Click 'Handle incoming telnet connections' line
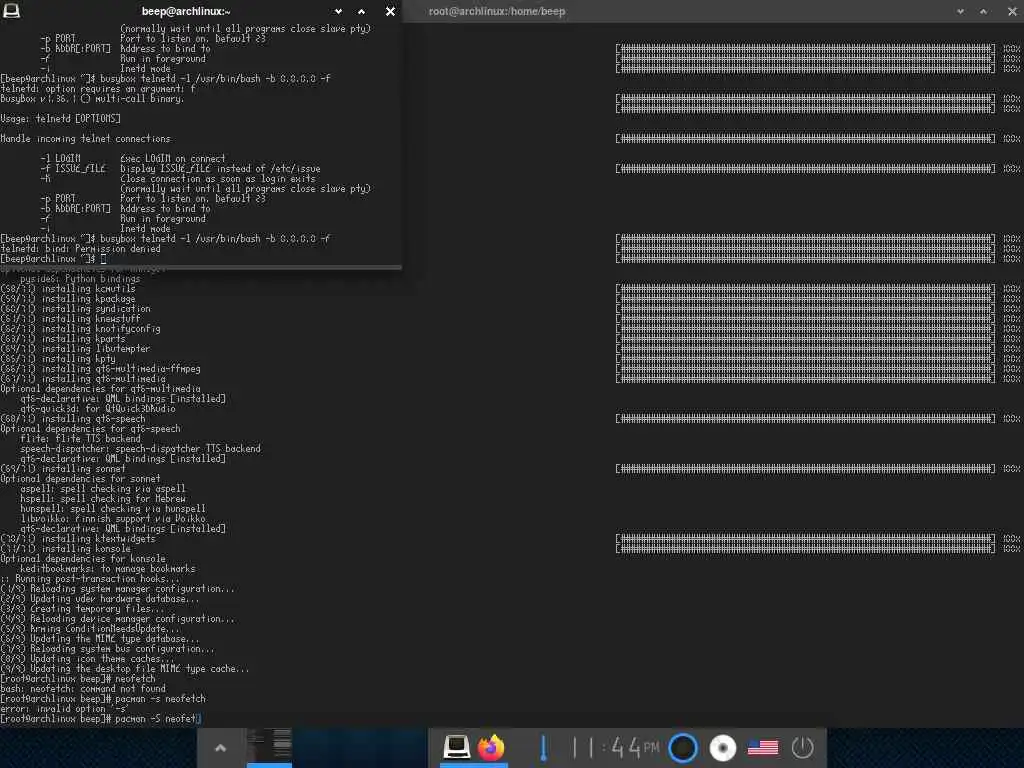Screen dimensions: 1024x768 [86, 138]
